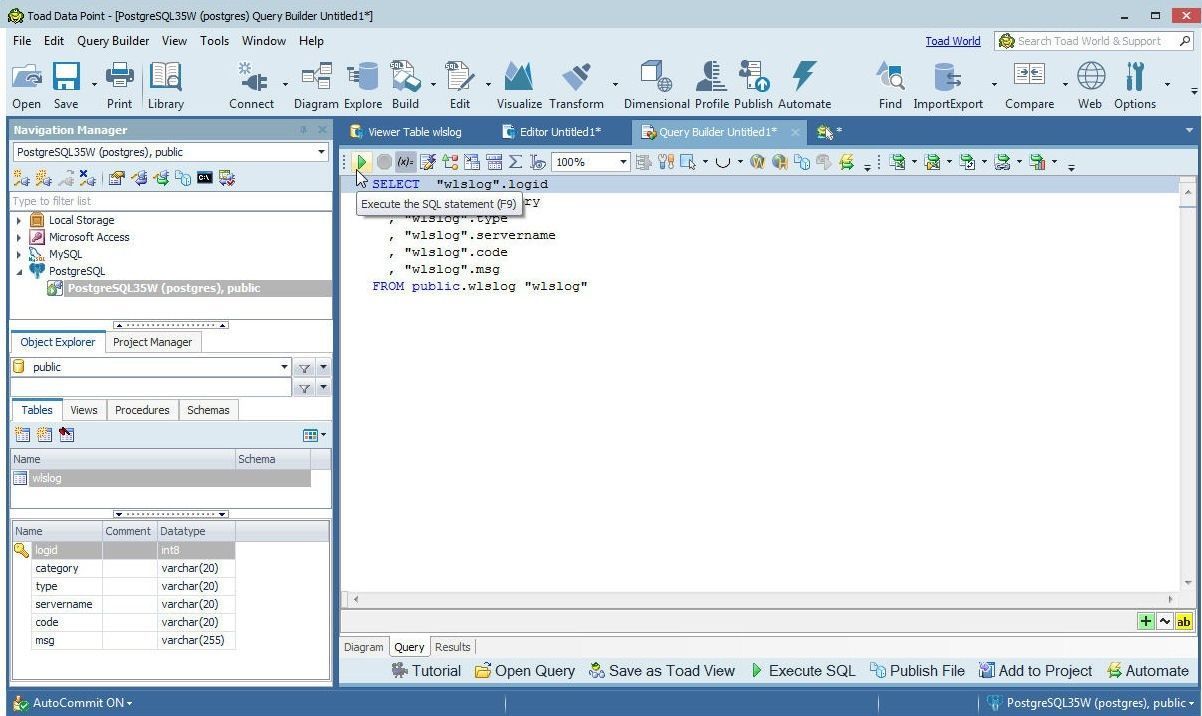
Task: Click the Publish File button
Action: point(918,671)
